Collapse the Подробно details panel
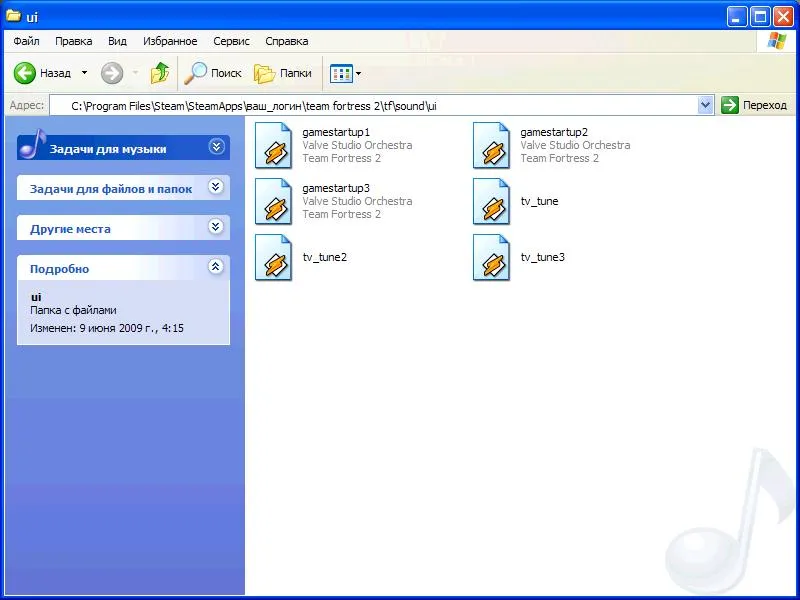Image resolution: width=800 pixels, height=600 pixels. tap(216, 267)
